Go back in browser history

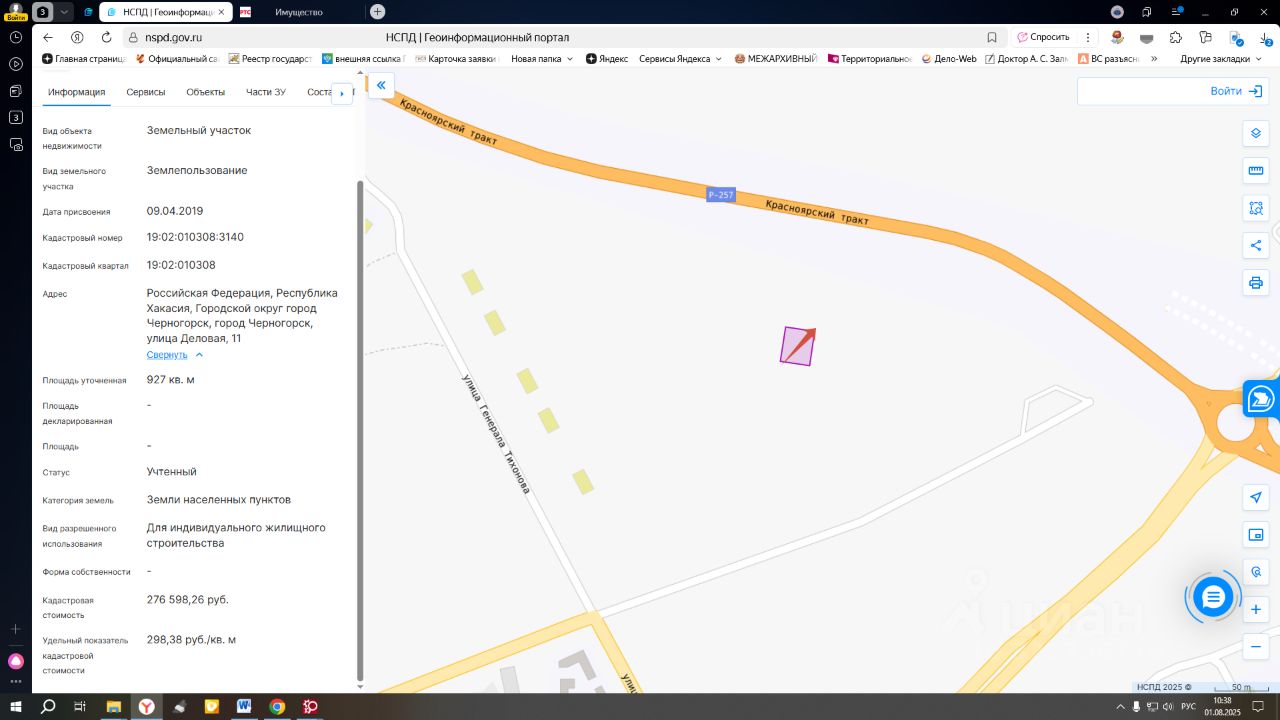48,37
